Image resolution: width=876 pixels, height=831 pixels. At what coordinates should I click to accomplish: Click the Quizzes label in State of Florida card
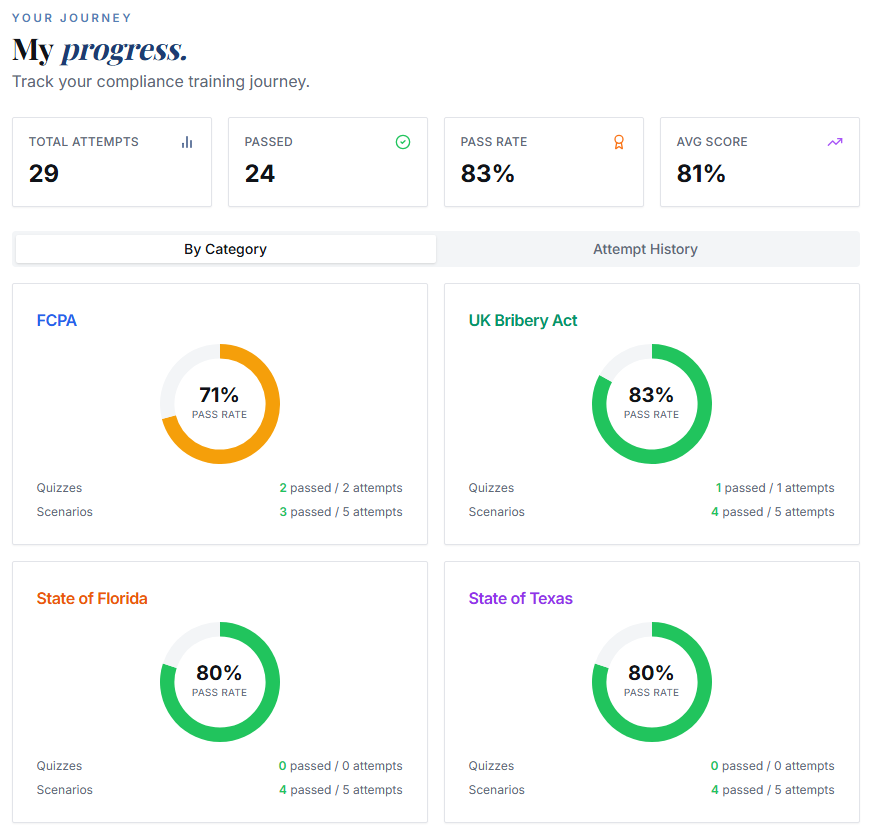point(59,766)
